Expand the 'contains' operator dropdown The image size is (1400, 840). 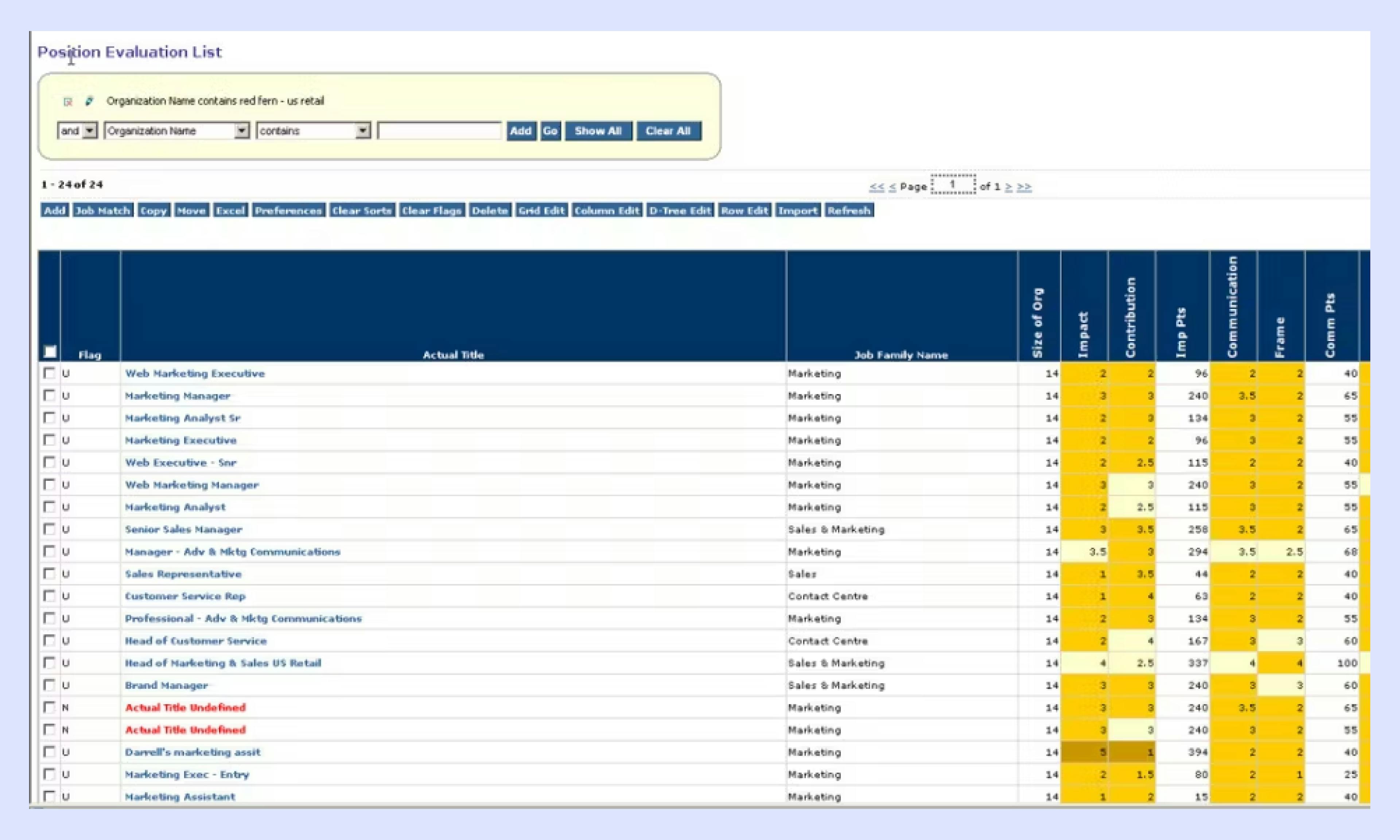362,131
